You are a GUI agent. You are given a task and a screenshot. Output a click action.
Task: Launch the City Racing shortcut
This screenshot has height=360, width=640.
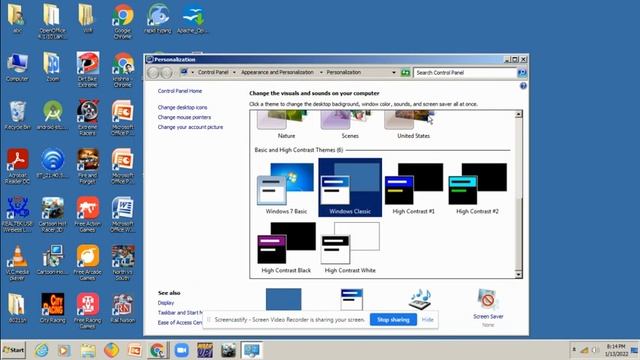pos(52,308)
